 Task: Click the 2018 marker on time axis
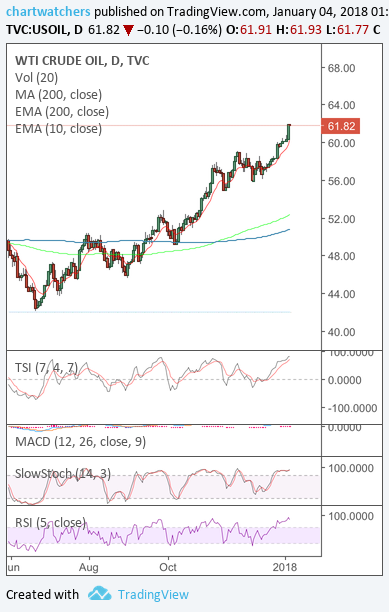(285, 567)
